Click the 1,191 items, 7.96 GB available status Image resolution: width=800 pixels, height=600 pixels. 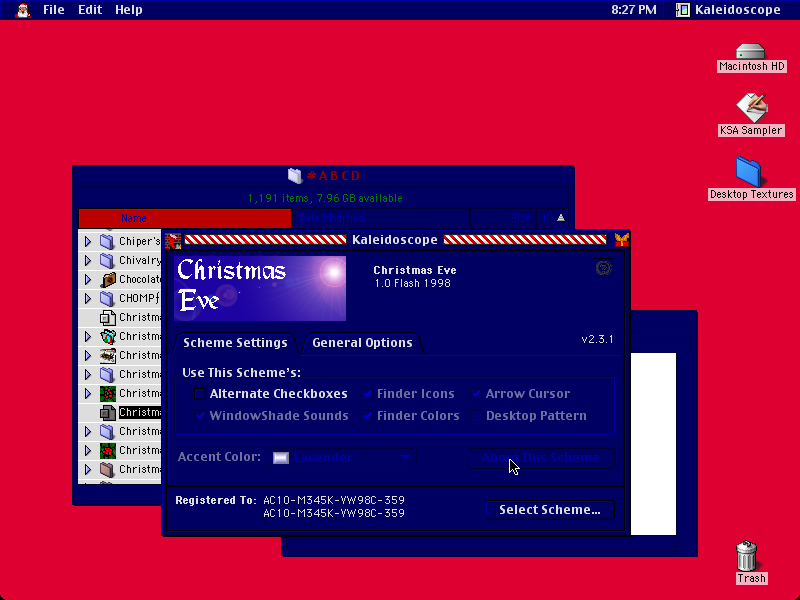click(x=325, y=198)
